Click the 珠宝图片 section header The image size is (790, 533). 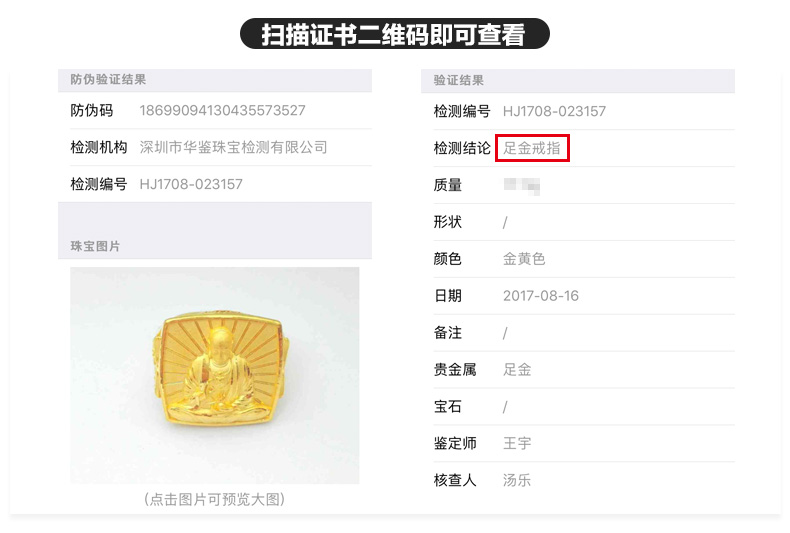click(95, 246)
